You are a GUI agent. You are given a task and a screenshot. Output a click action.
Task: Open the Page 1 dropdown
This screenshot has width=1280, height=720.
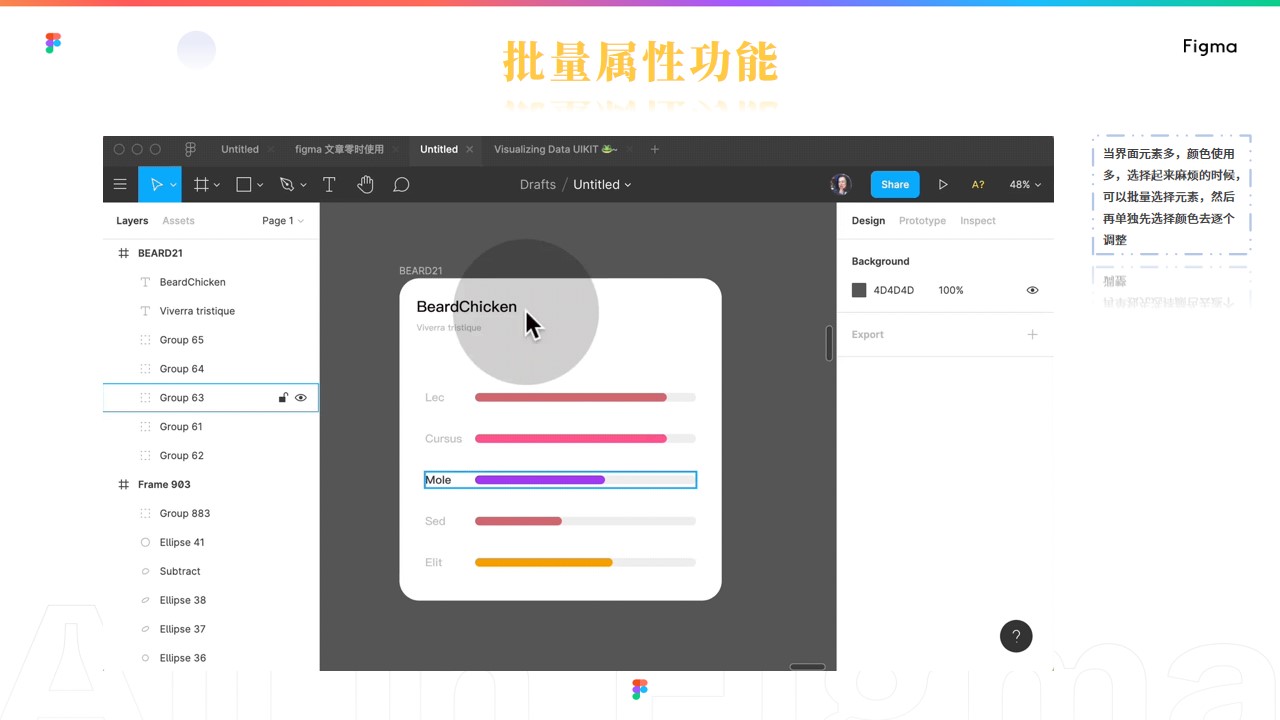pyautogui.click(x=283, y=221)
